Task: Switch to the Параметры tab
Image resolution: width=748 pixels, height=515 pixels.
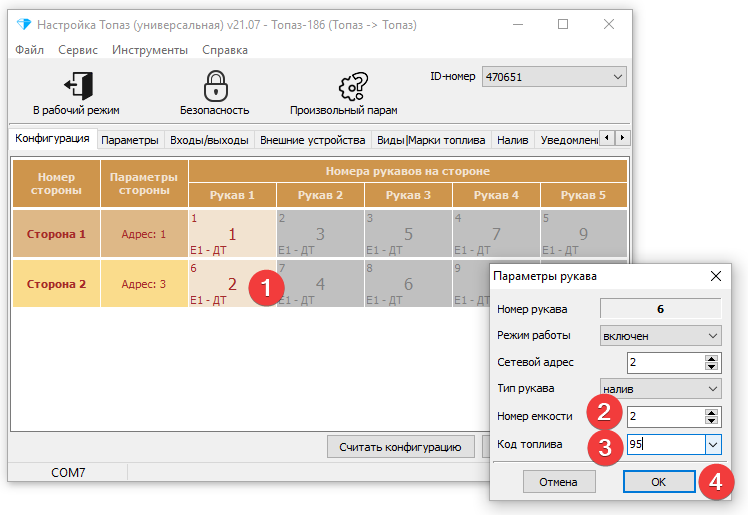Action: click(130, 140)
